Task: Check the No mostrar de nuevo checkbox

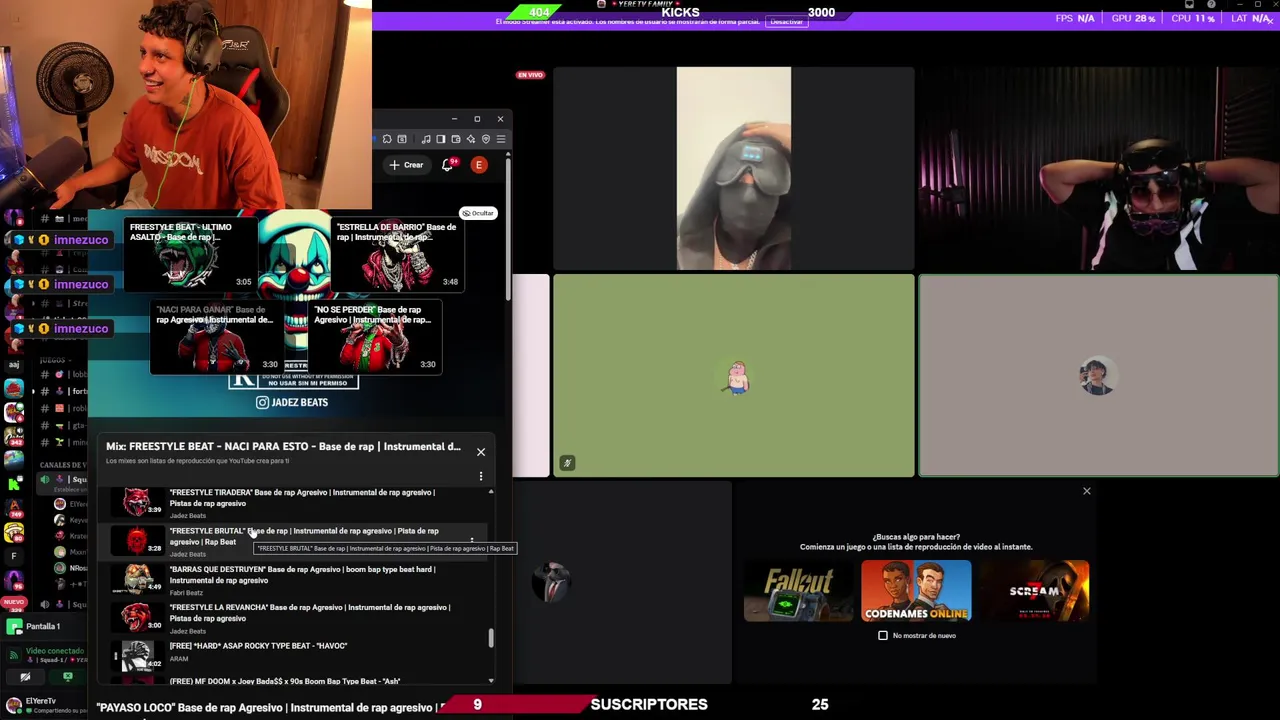Action: (x=883, y=636)
